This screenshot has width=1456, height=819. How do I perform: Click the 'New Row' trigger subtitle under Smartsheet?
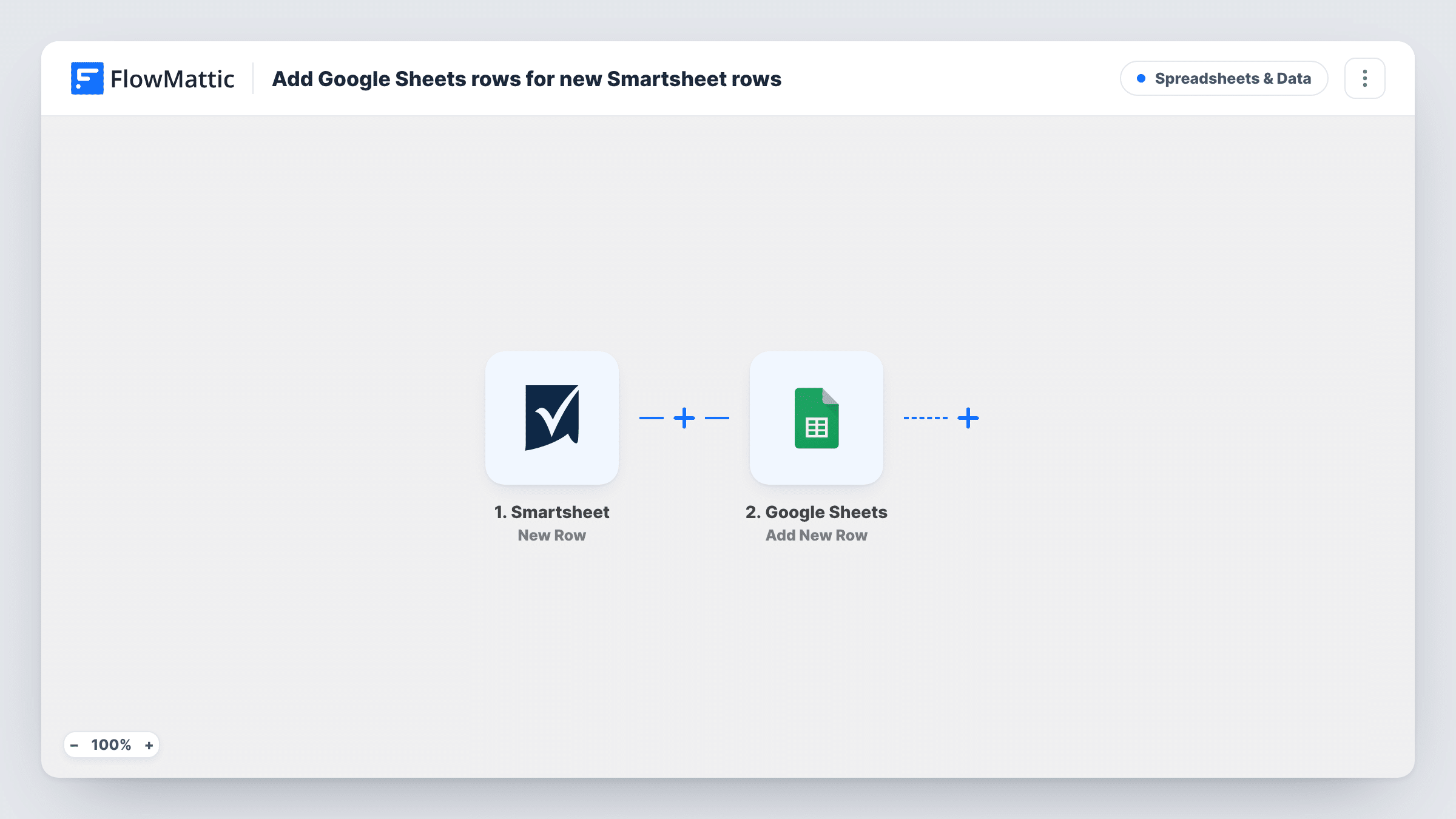pyautogui.click(x=551, y=535)
